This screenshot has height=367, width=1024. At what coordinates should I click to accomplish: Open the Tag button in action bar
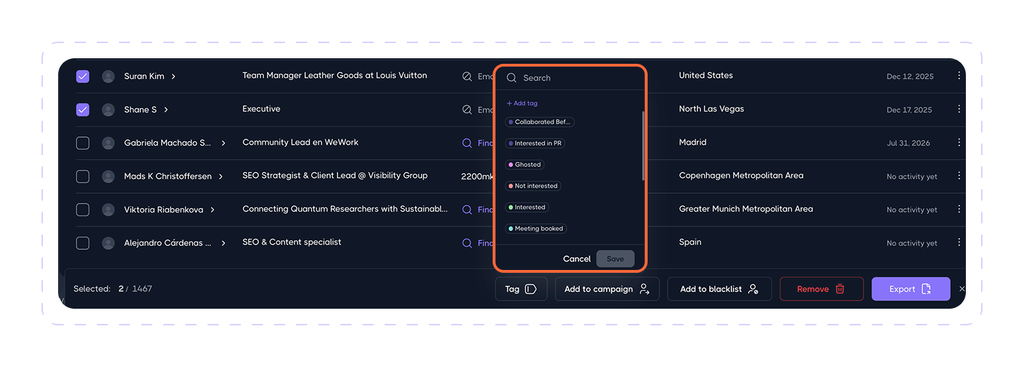[521, 289]
